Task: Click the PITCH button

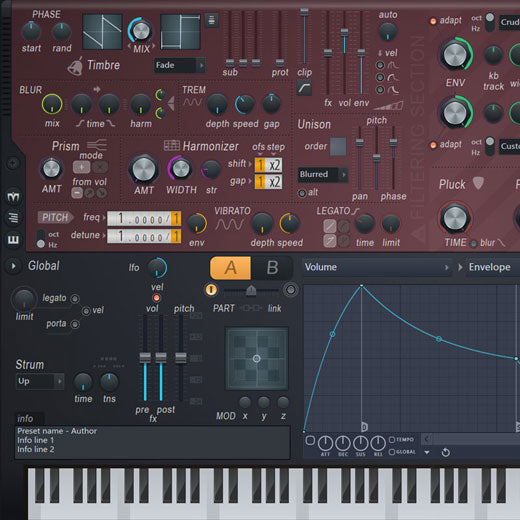Action: (x=55, y=218)
